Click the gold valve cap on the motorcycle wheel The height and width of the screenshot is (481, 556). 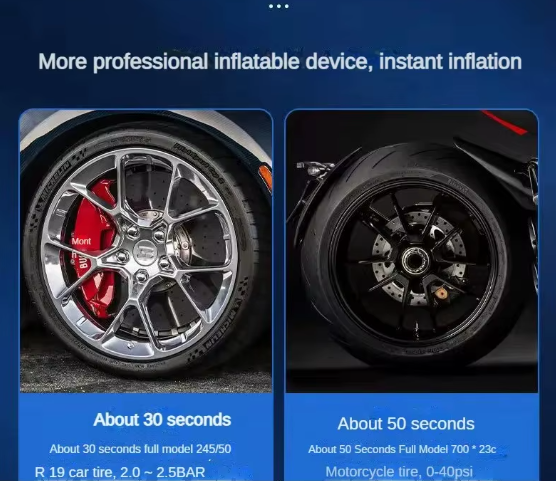(441, 294)
